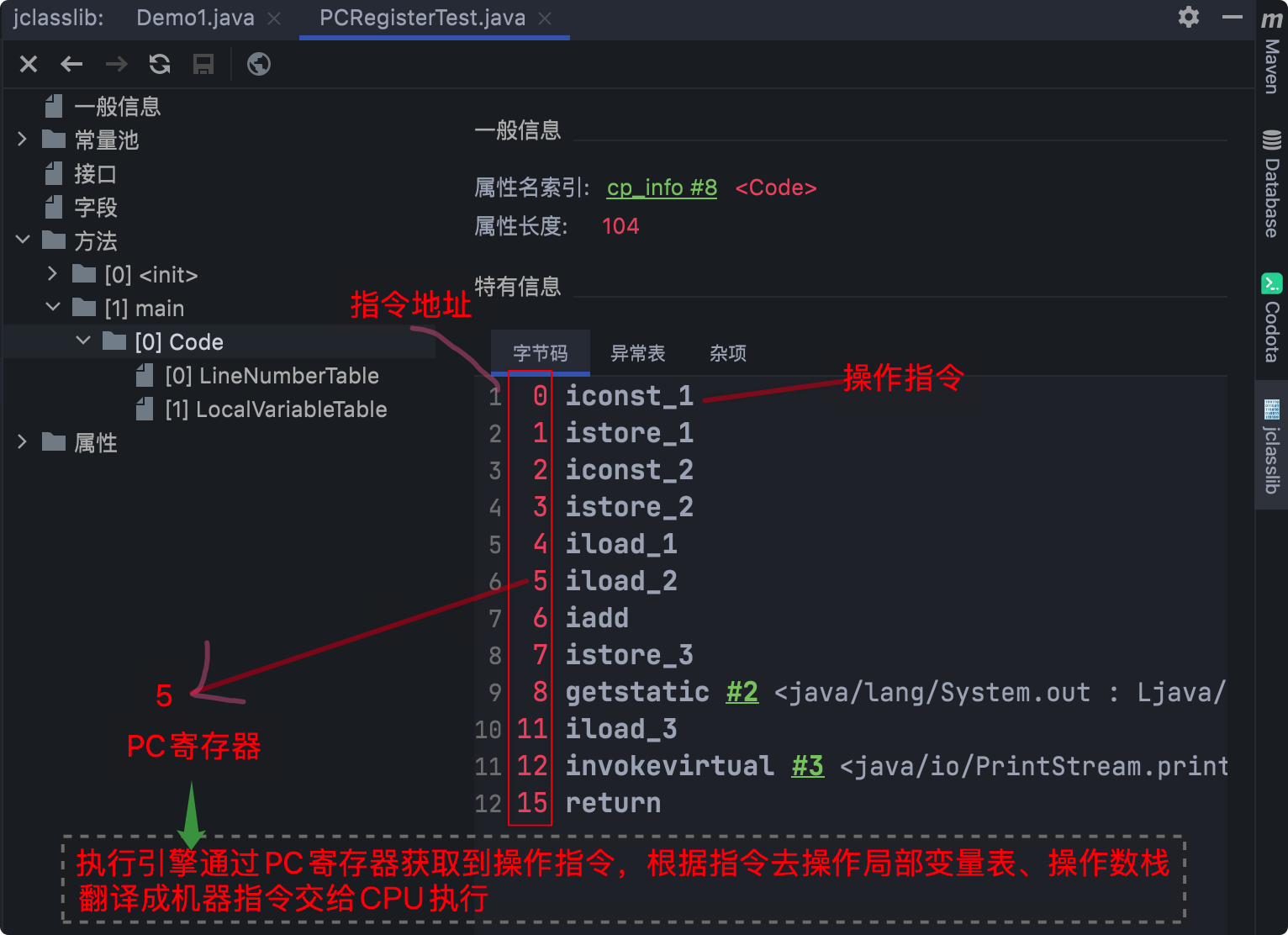Switch to the Demo1.java tab

tap(195, 18)
